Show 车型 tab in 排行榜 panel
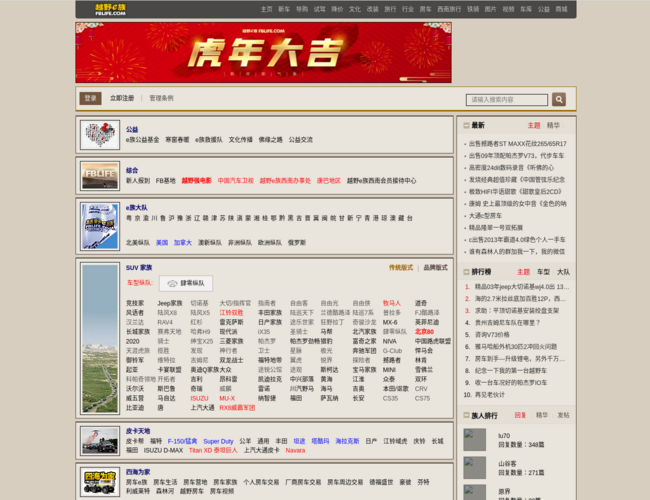650x500 pixels. tap(543, 272)
